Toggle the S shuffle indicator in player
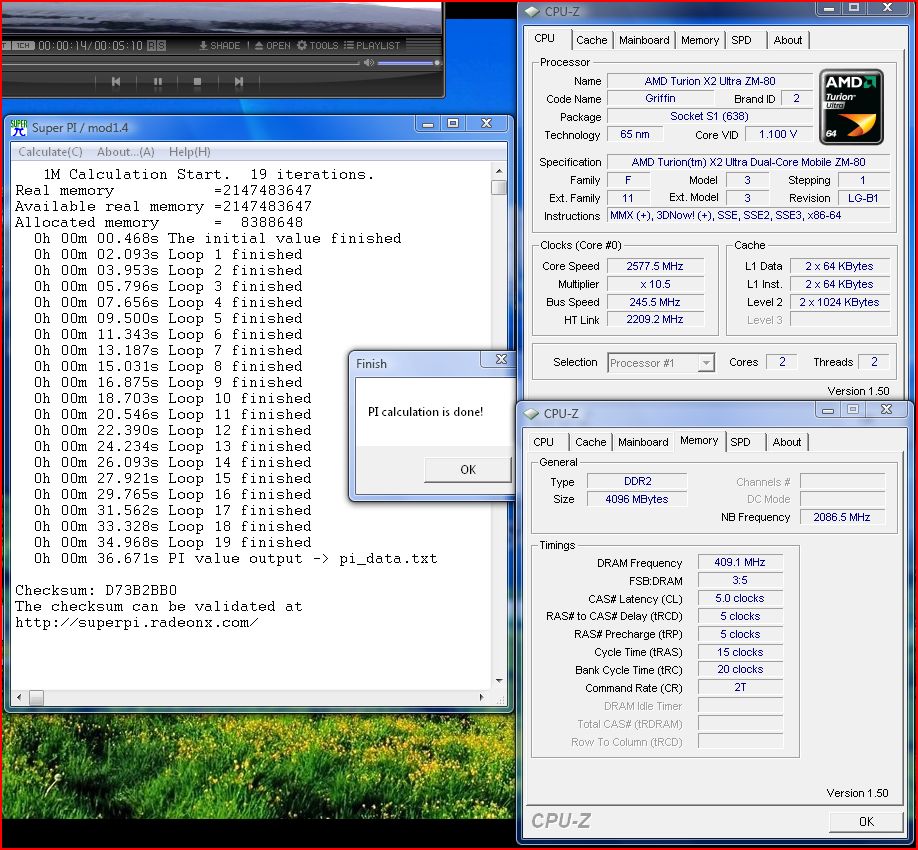 click(x=161, y=46)
